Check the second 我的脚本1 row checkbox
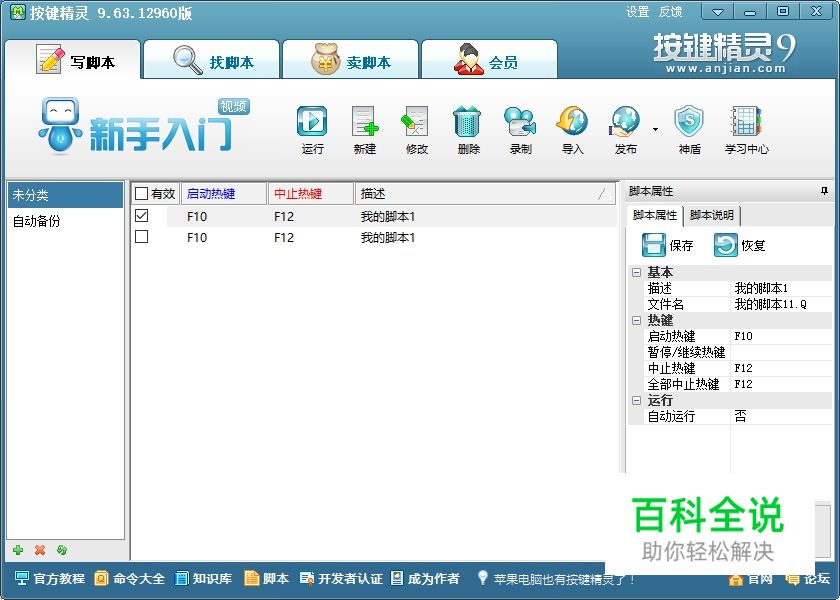Image resolution: width=840 pixels, height=600 pixels. coord(141,237)
